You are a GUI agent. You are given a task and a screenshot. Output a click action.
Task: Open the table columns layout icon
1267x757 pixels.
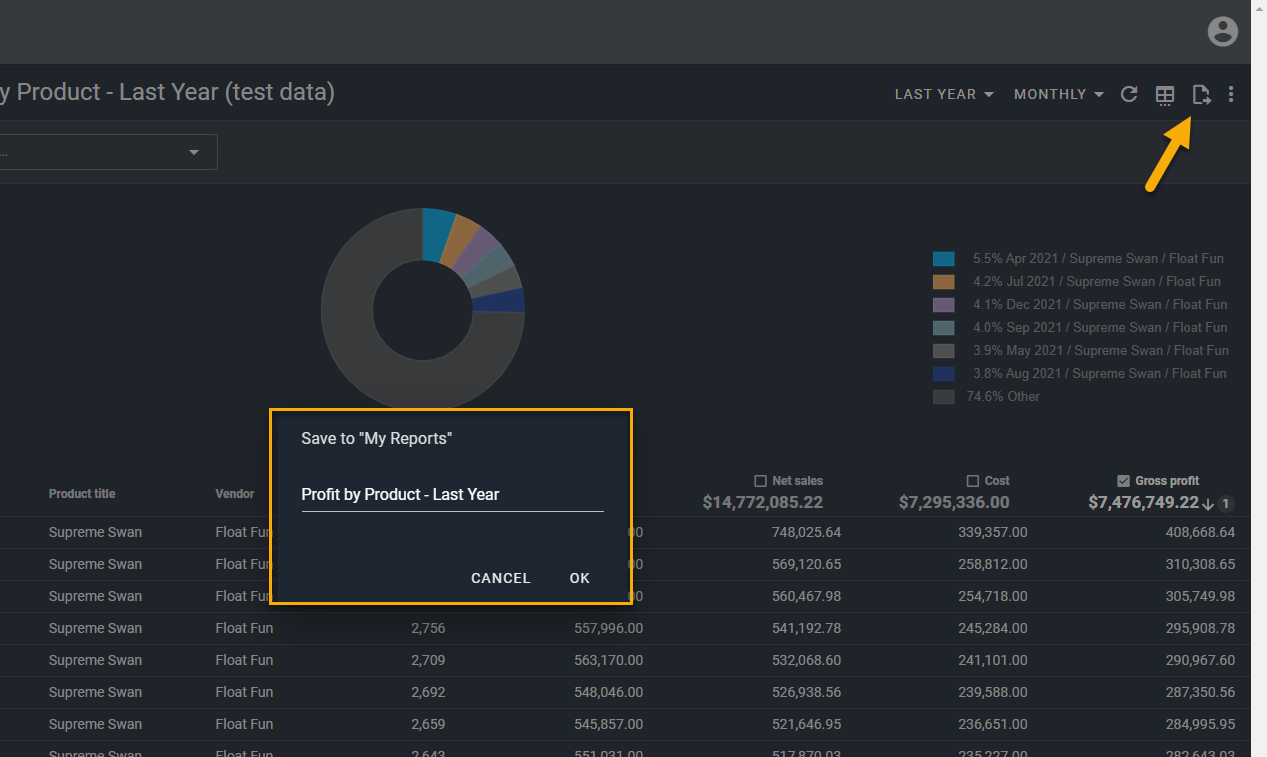tap(1165, 95)
